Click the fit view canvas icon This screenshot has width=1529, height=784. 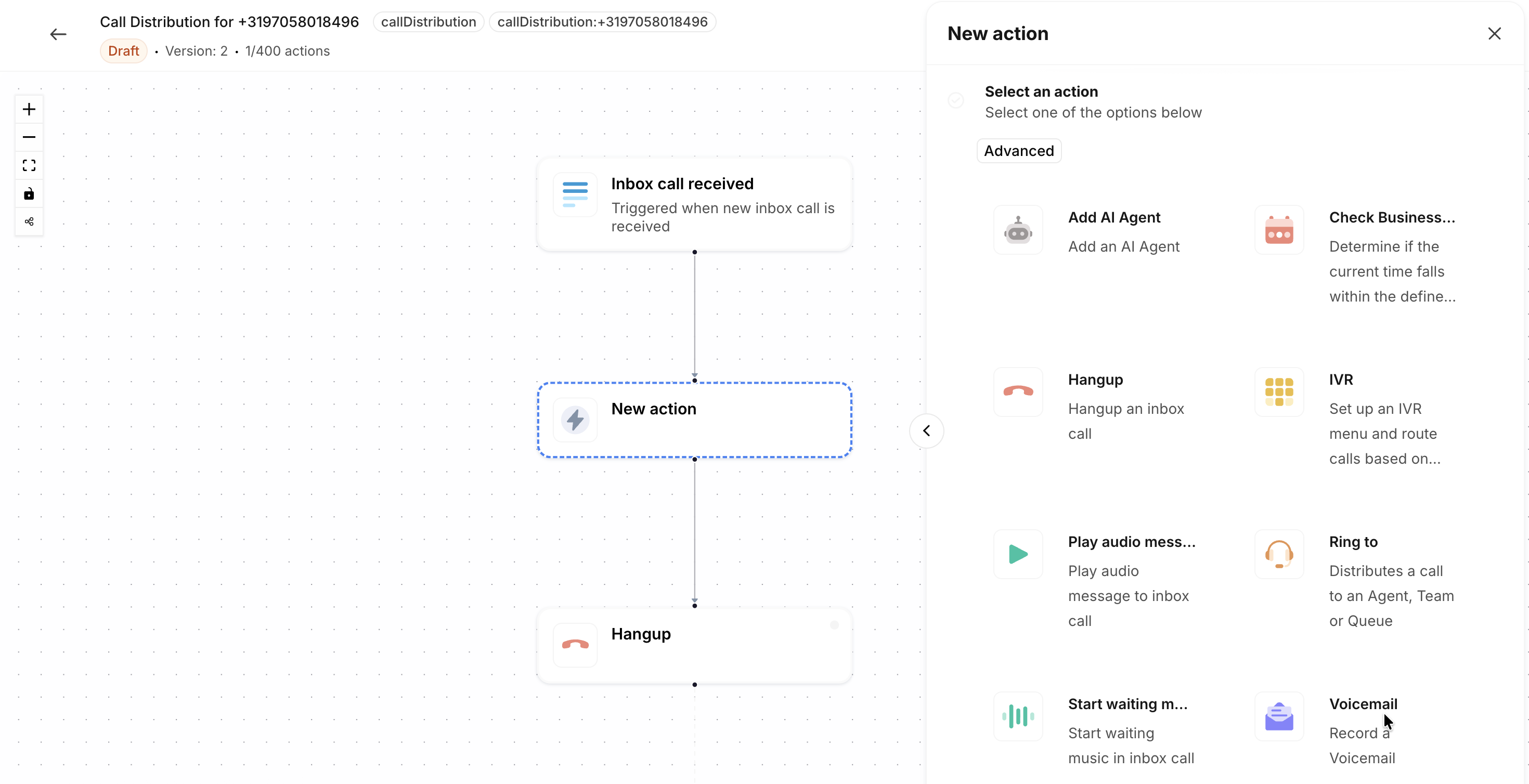(x=29, y=165)
